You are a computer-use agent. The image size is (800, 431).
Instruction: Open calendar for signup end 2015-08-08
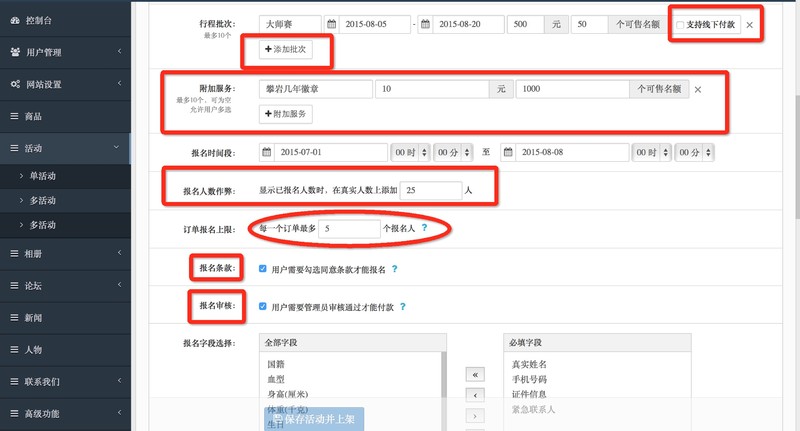pos(508,152)
